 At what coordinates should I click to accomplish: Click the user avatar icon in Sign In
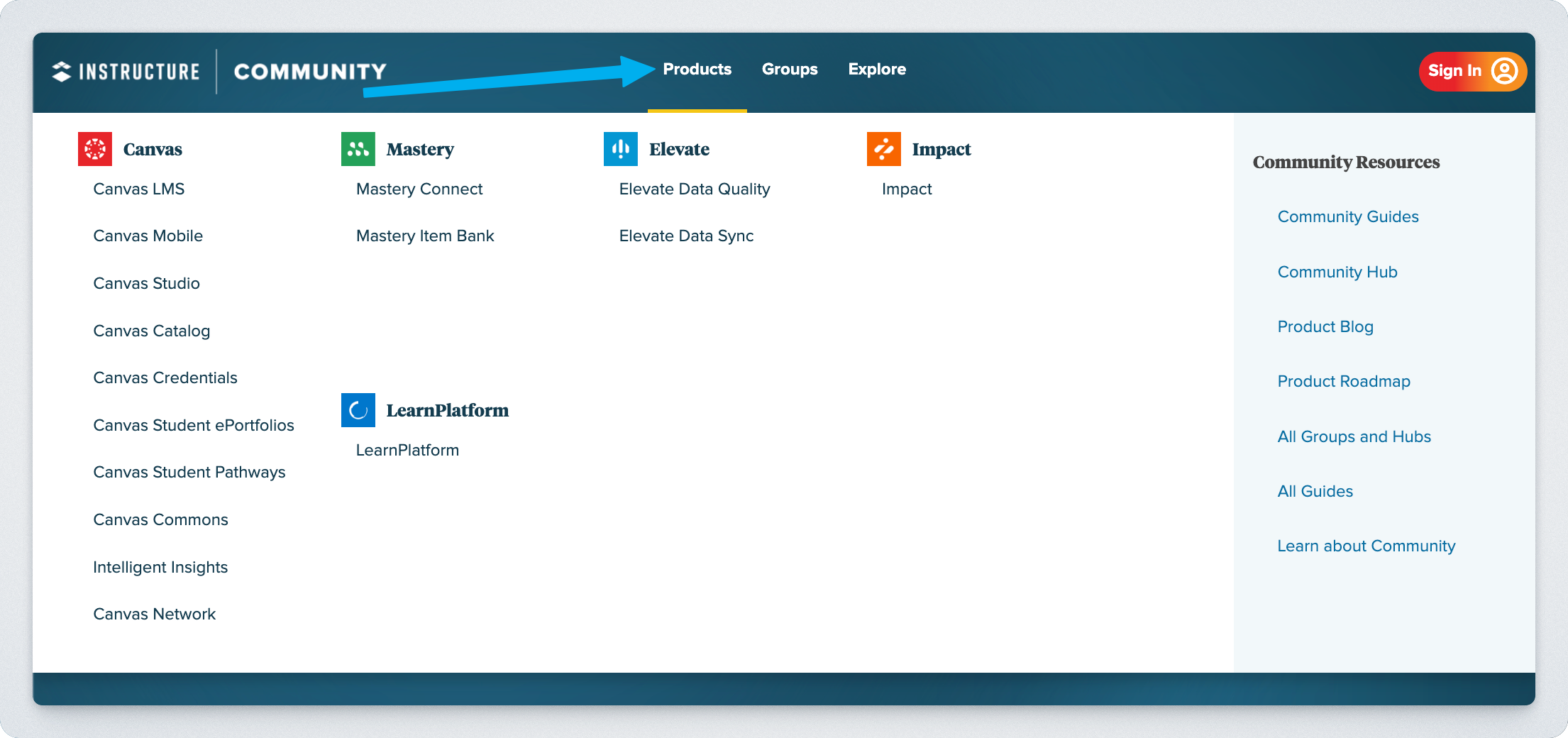point(1504,71)
